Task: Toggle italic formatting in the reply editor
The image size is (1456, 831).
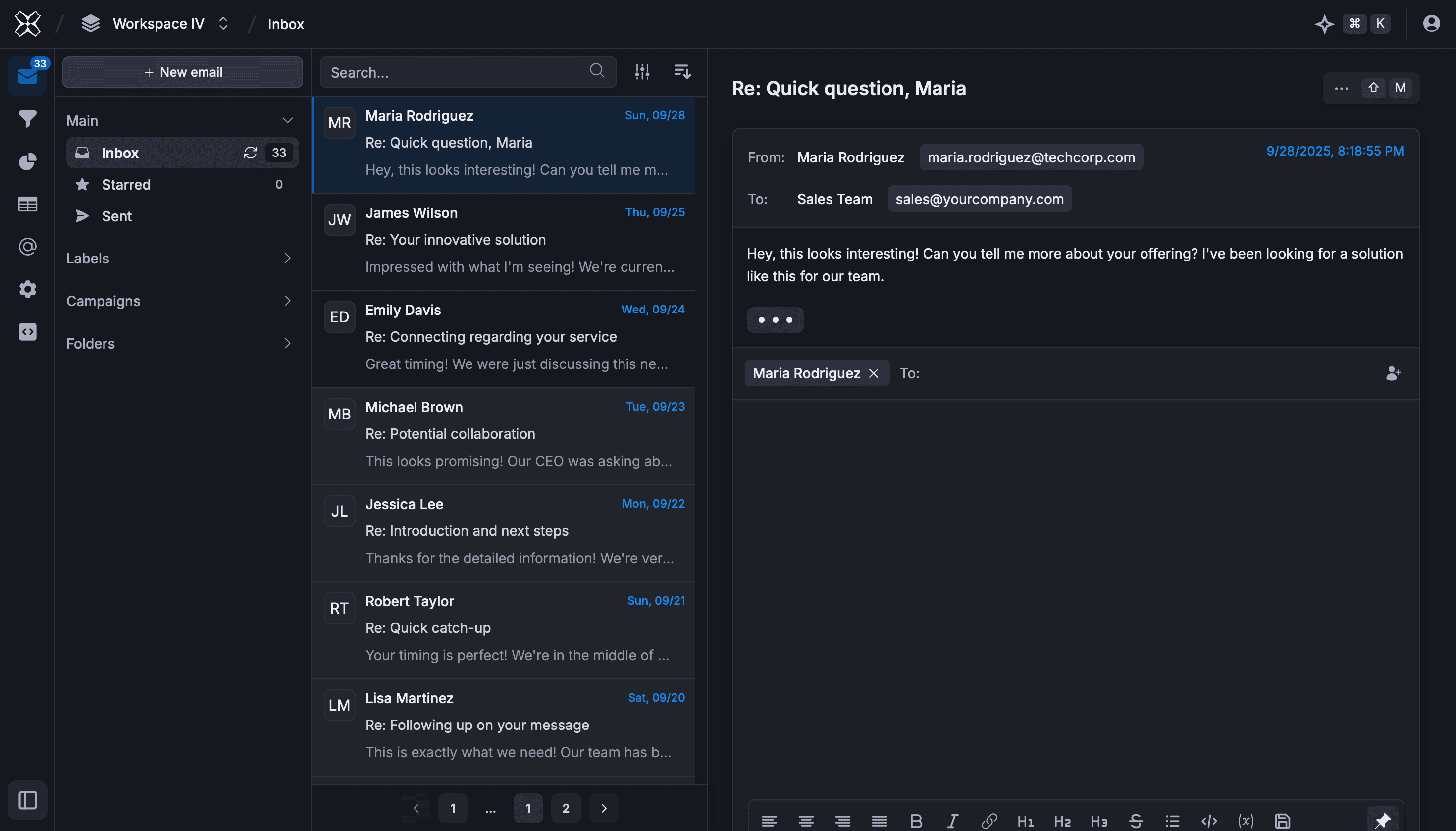Action: [952, 821]
